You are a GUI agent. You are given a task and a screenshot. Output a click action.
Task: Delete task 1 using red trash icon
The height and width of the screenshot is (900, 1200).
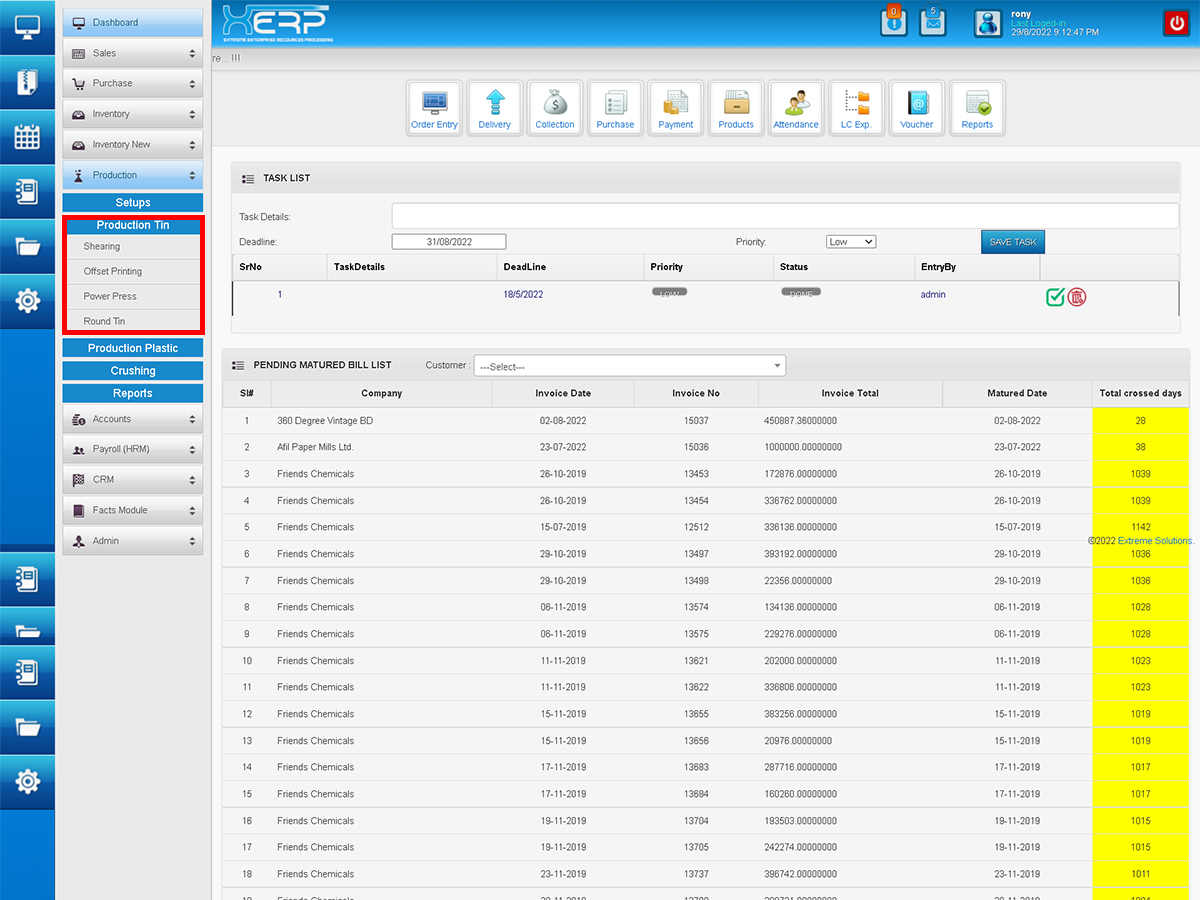click(1077, 297)
